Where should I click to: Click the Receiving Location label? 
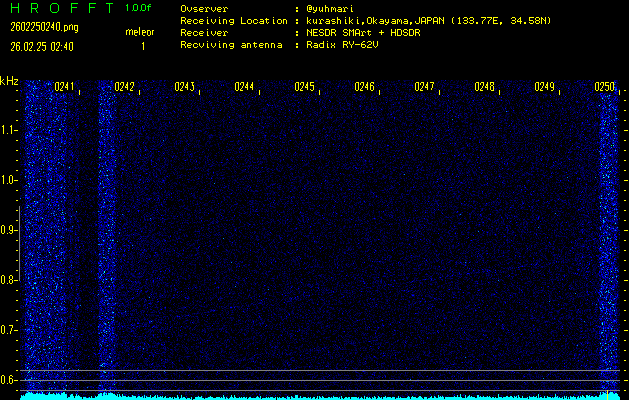pos(234,21)
